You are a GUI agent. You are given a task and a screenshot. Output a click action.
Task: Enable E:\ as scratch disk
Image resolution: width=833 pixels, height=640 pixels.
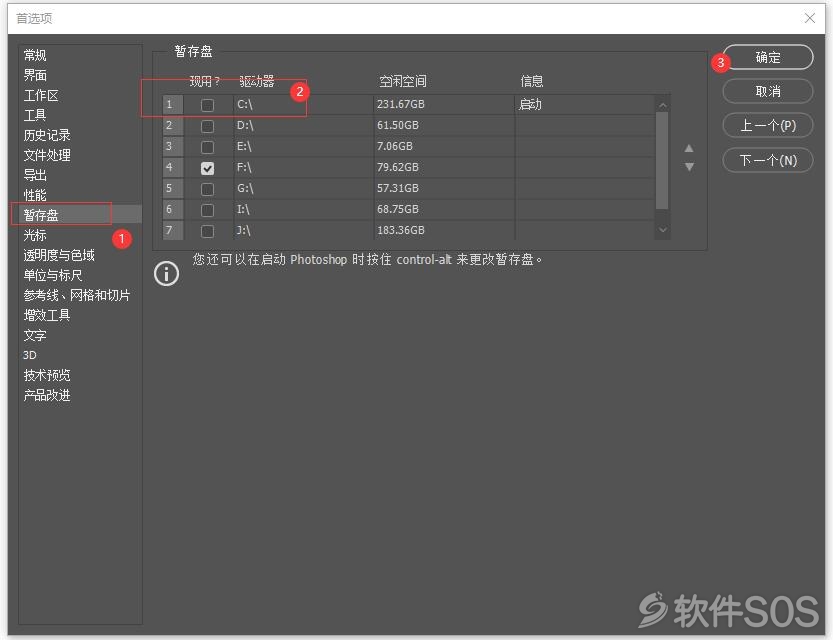pyautogui.click(x=207, y=147)
